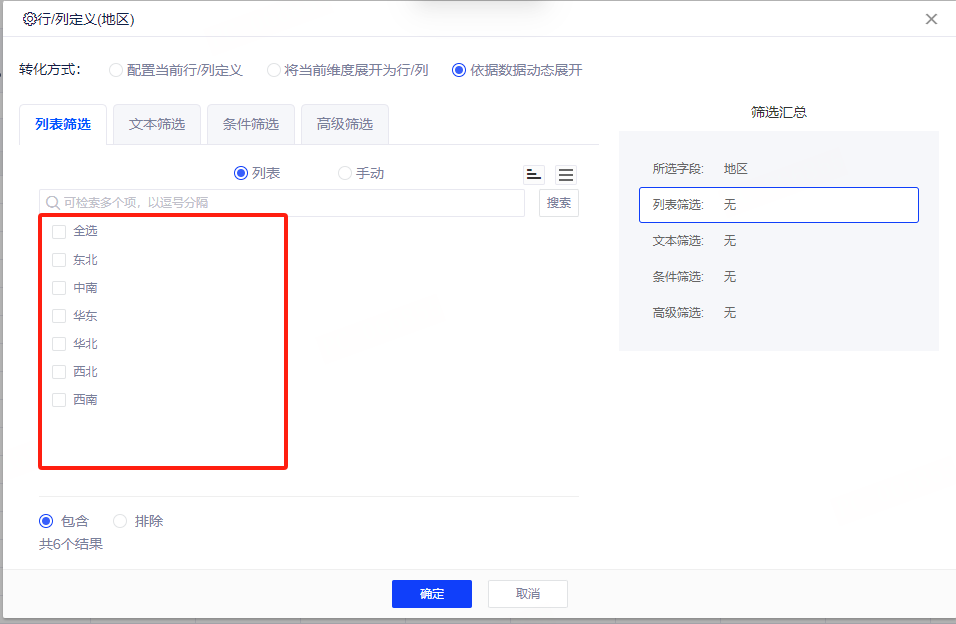Click the 列表筛选 row in 筛选汇总
Viewport: 956px width, 624px height.
[778, 205]
